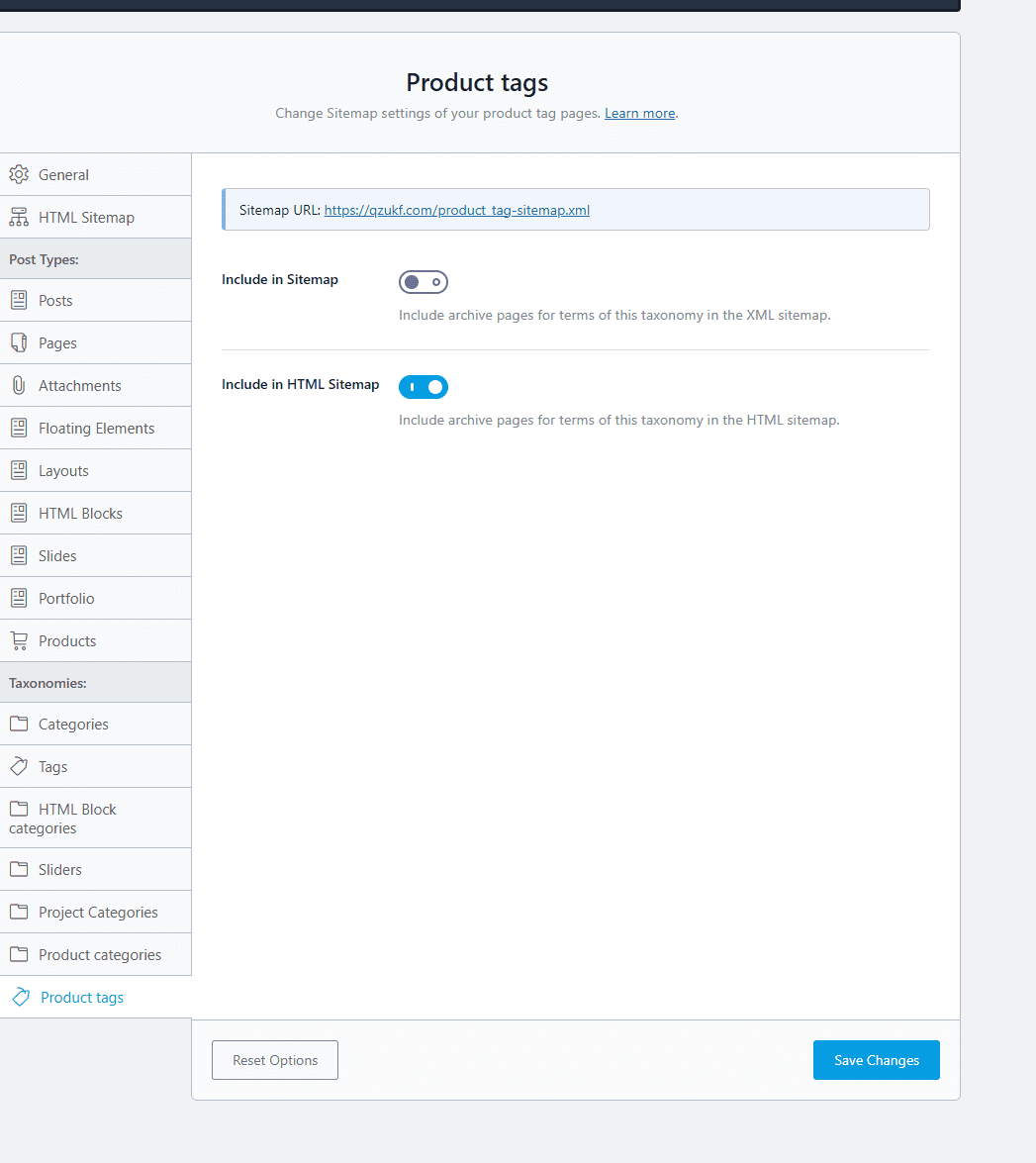Click the Product tags page heading
The width and height of the screenshot is (1036, 1163).
coord(477,82)
